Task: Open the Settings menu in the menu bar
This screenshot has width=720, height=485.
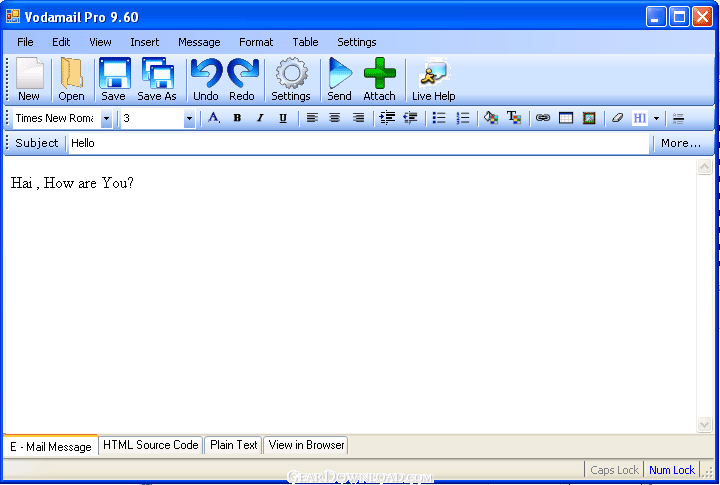Action: tap(357, 42)
